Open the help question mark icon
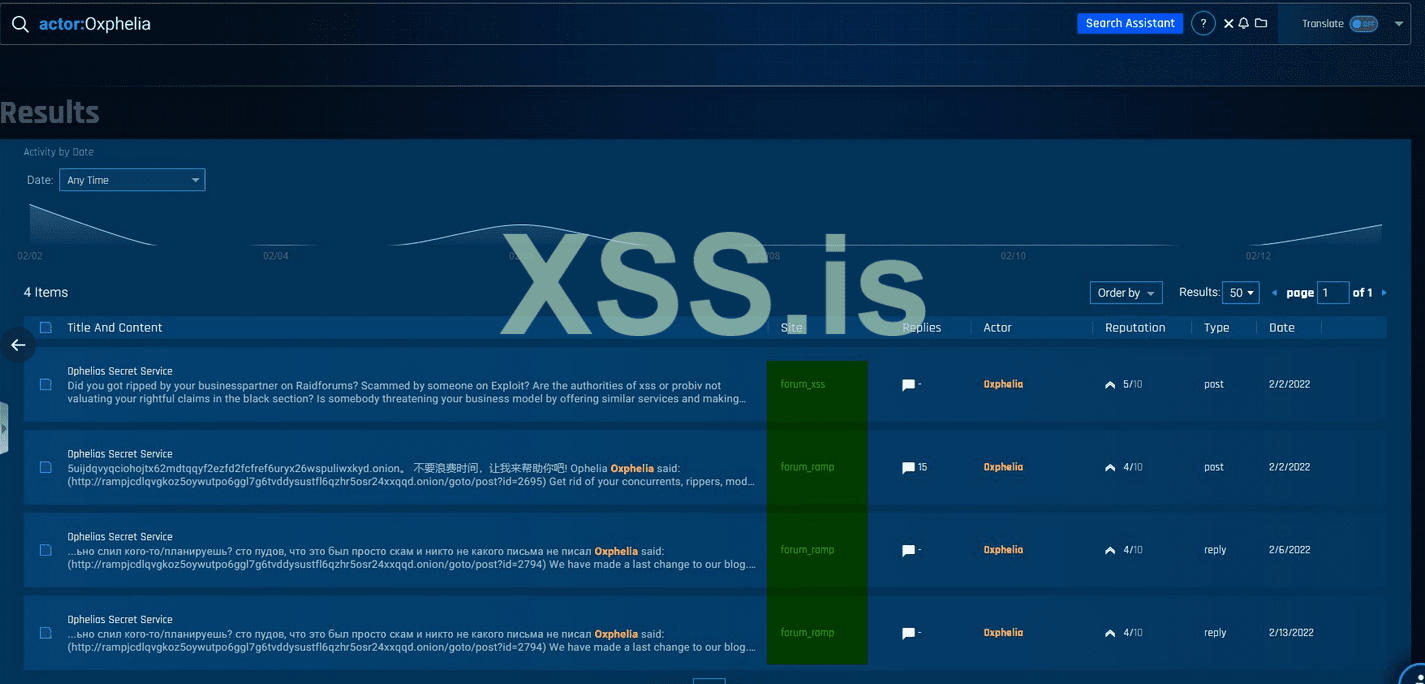This screenshot has width=1425, height=684. [x=1203, y=23]
